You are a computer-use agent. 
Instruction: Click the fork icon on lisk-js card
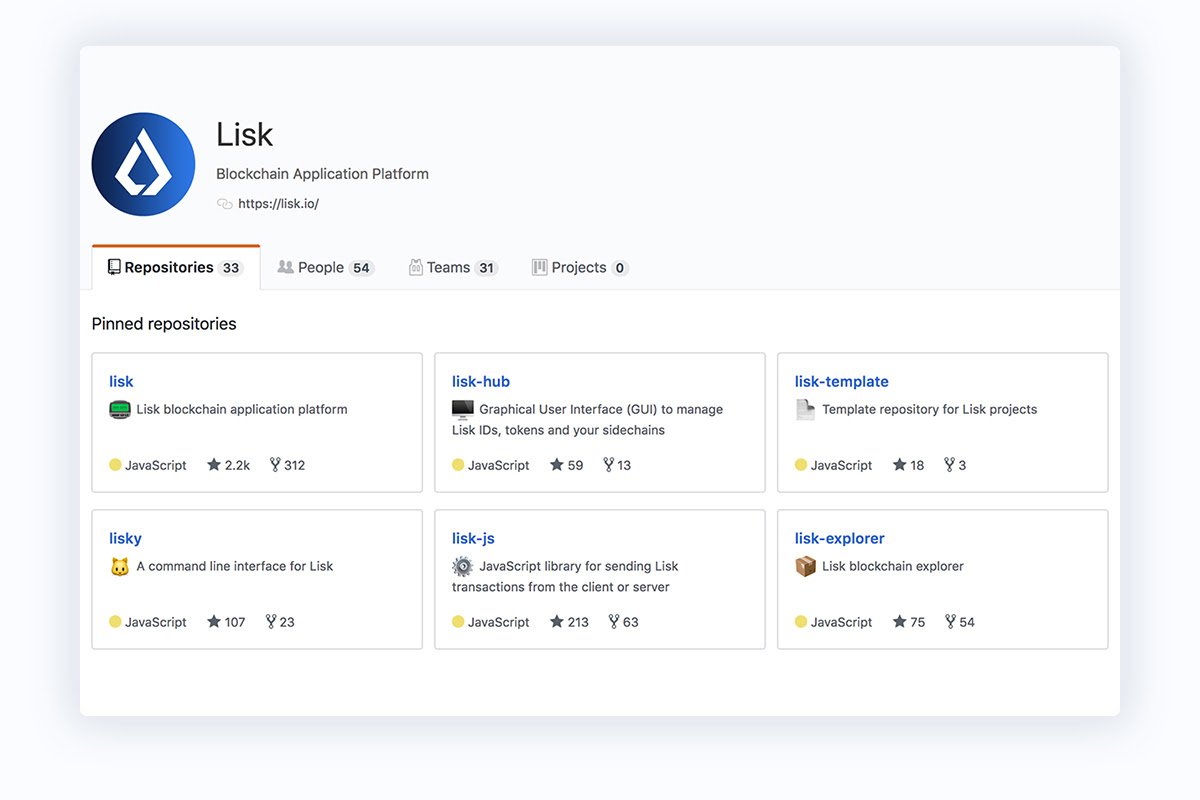coord(614,621)
